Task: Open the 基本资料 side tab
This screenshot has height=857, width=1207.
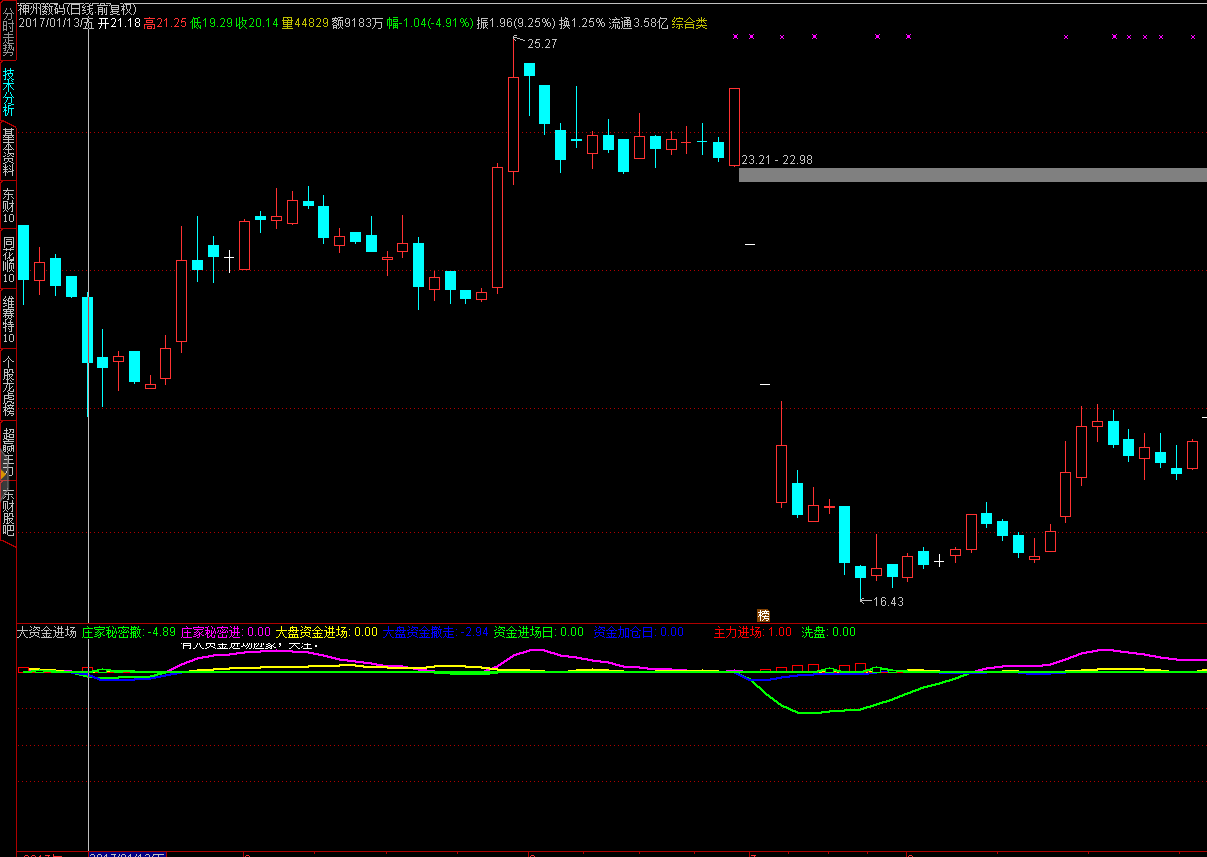Action: click(8, 152)
